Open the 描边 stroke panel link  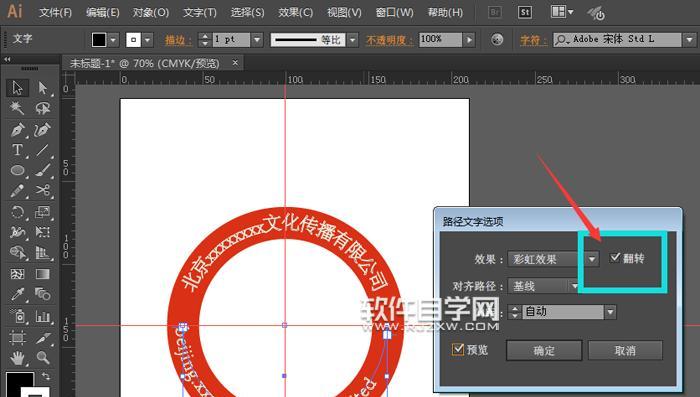(x=179, y=40)
